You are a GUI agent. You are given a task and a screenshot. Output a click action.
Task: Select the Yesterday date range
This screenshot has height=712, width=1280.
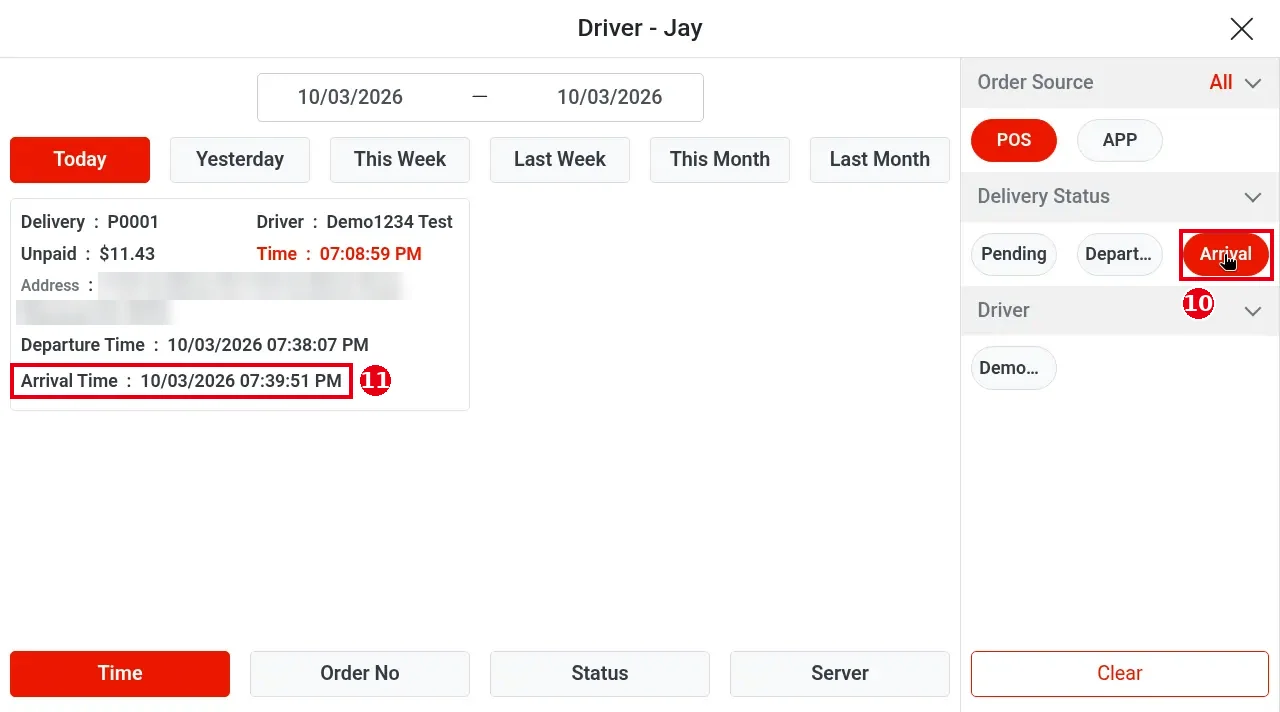tap(240, 159)
